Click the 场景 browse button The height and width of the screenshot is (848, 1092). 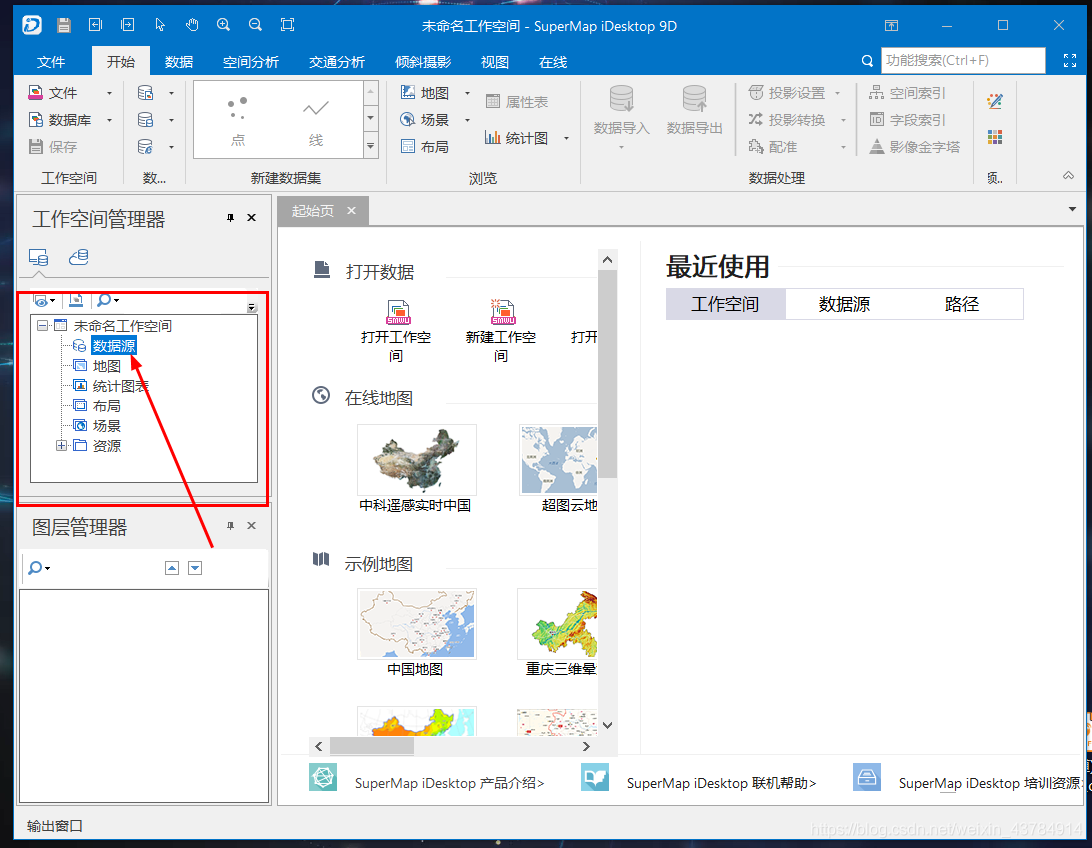point(426,120)
